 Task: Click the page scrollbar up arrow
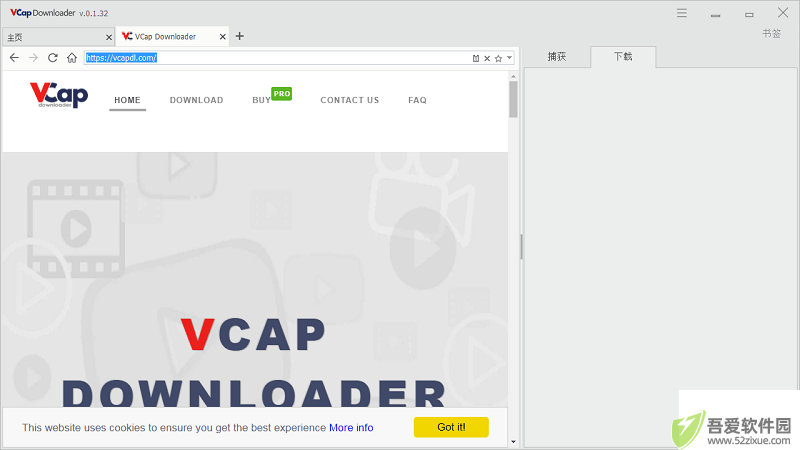pos(513,77)
